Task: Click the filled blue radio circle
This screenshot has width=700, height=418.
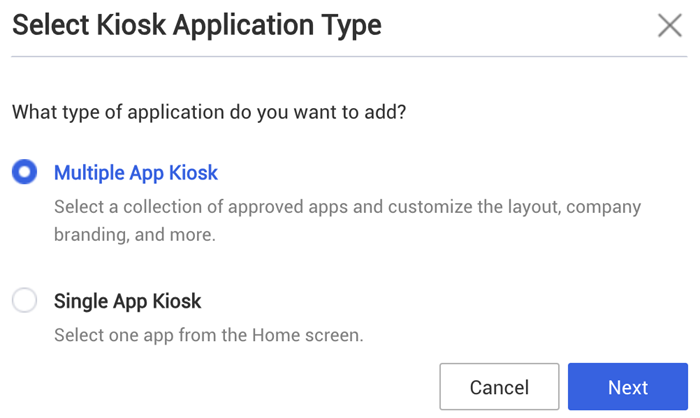Action: click(24, 172)
